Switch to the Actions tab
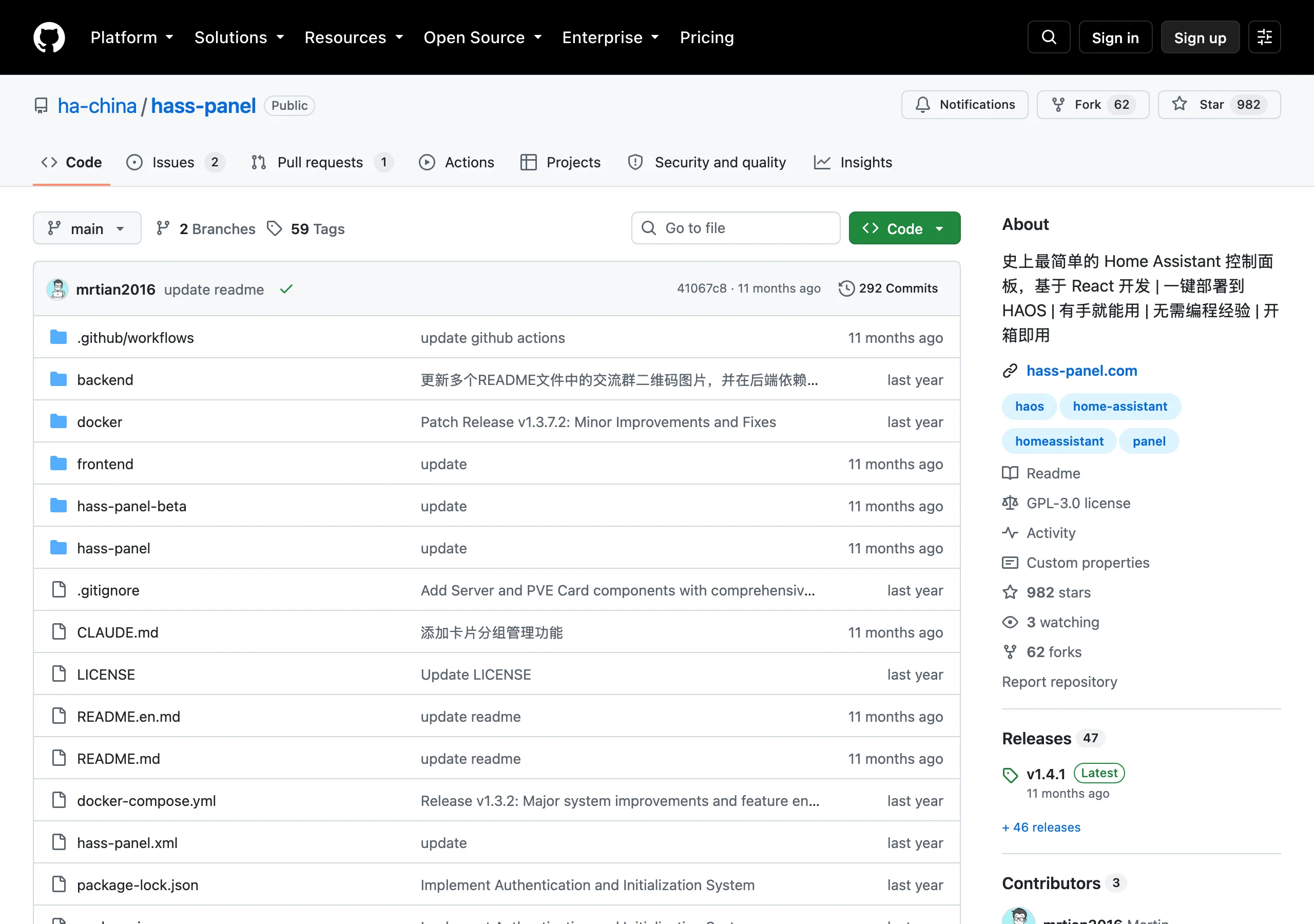The image size is (1314, 924). 457,163
